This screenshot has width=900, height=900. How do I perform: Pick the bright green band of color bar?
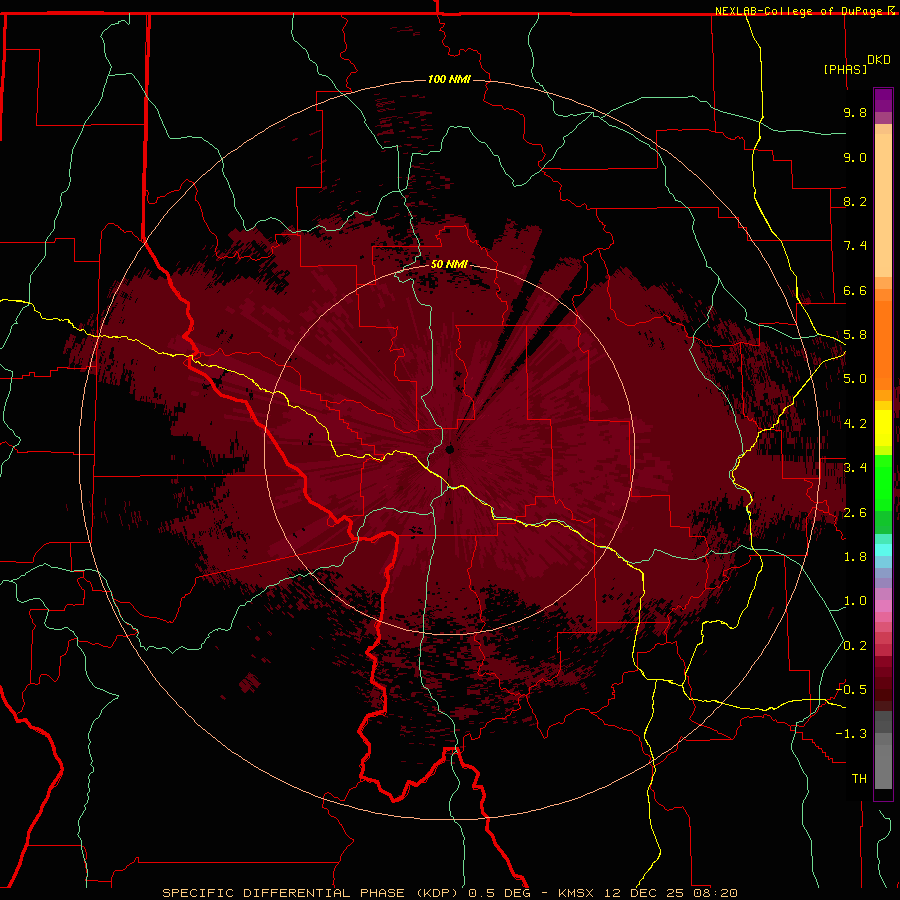tap(883, 482)
